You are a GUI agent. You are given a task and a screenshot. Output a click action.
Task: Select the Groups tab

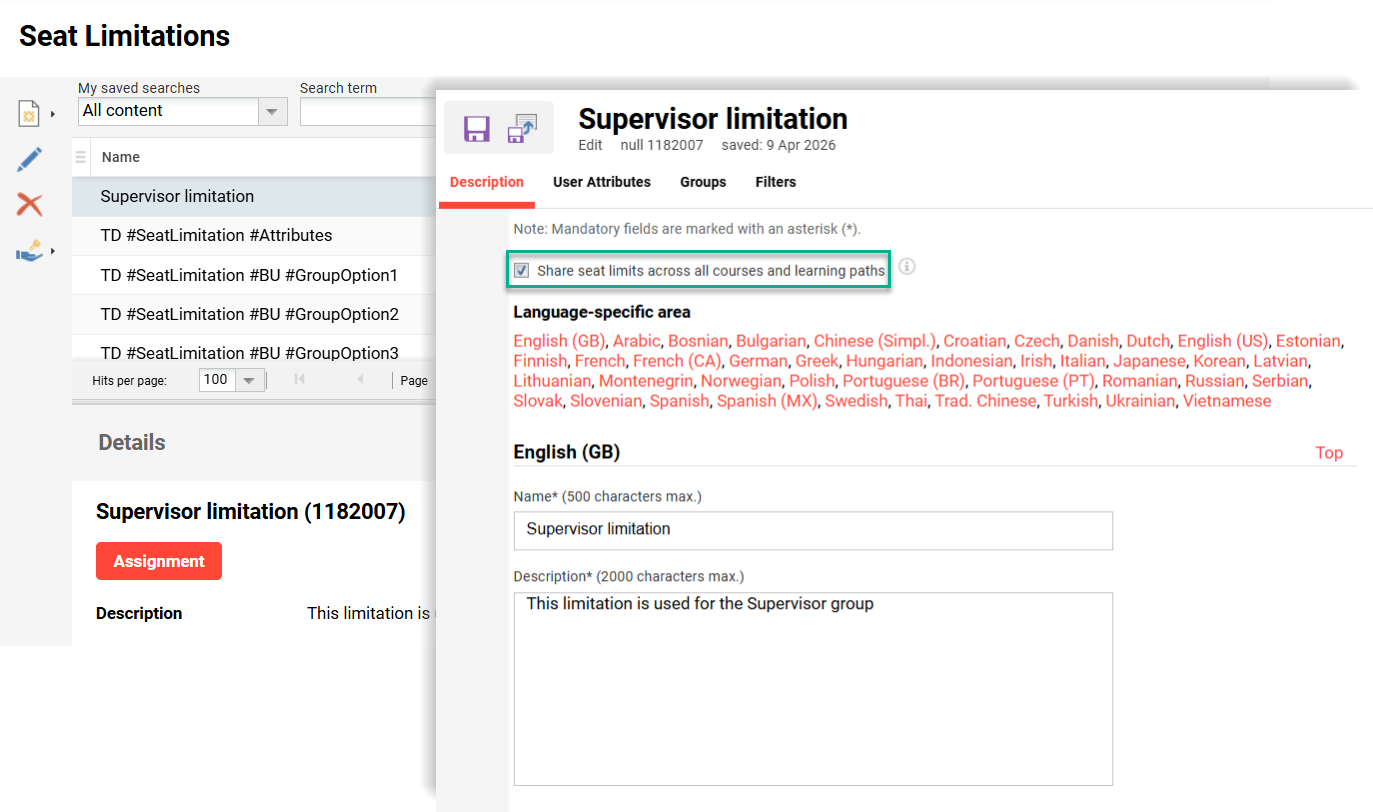(x=703, y=182)
